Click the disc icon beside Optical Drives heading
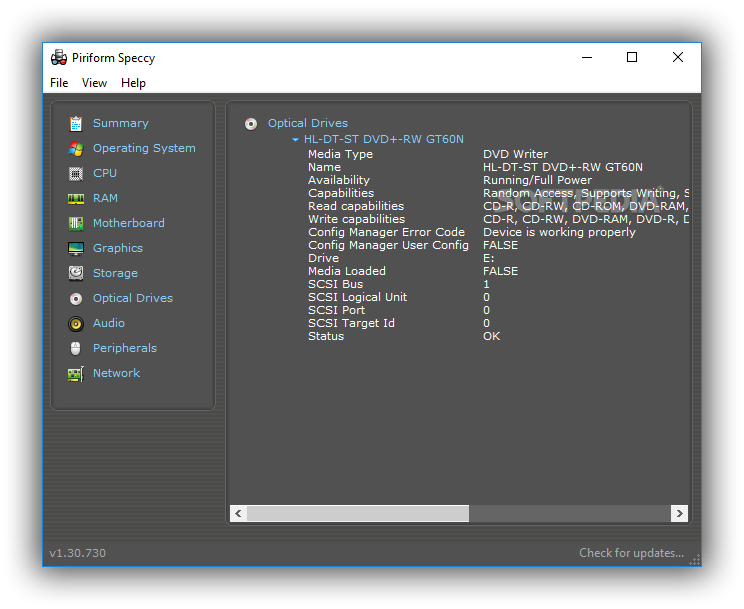 [x=251, y=124]
